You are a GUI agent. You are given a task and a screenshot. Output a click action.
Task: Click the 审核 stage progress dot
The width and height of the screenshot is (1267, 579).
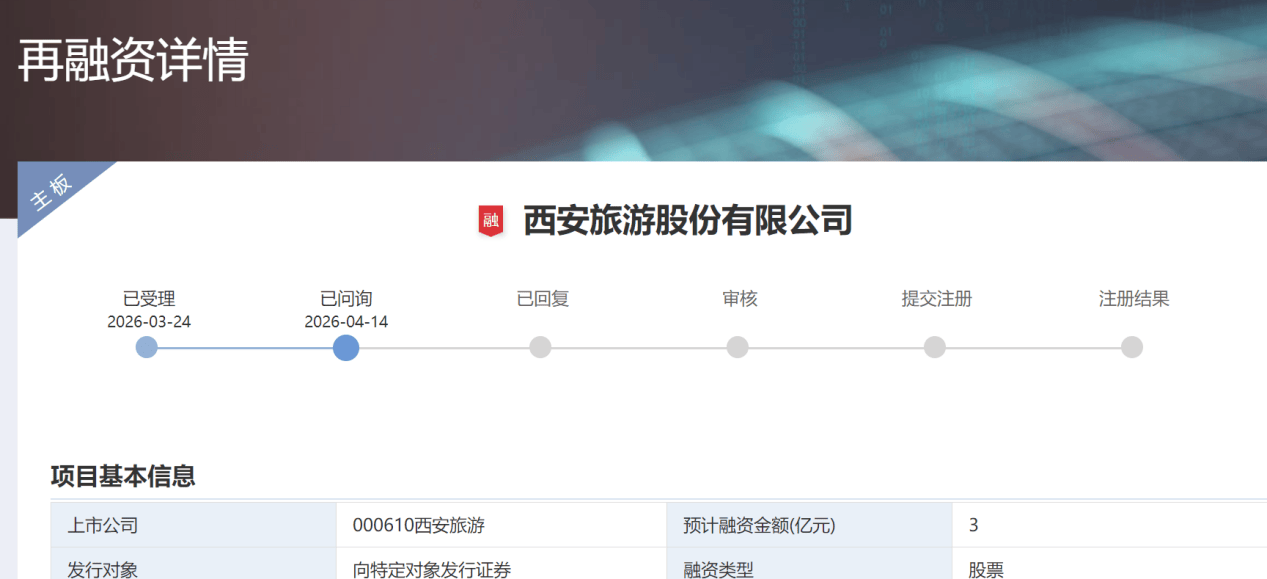coord(738,347)
